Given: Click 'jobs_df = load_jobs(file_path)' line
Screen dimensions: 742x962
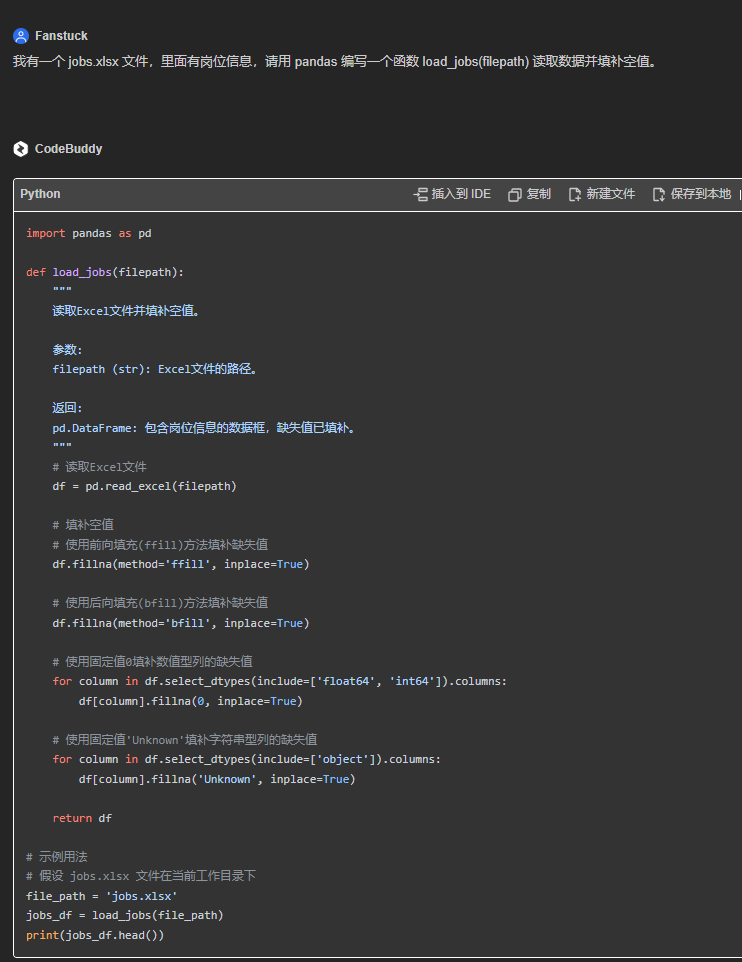Looking at the screenshot, I should pyautogui.click(x=125, y=915).
